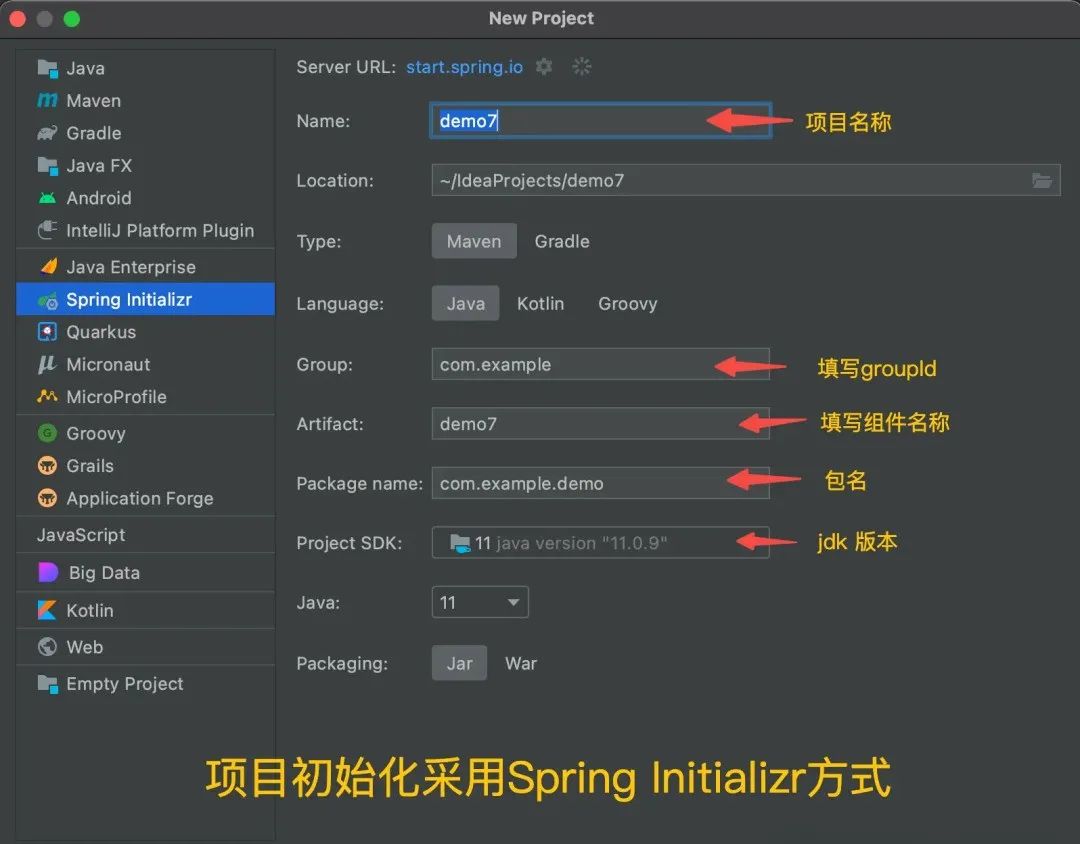Click the Java FX folder icon
This screenshot has width=1080, height=844.
(x=48, y=165)
